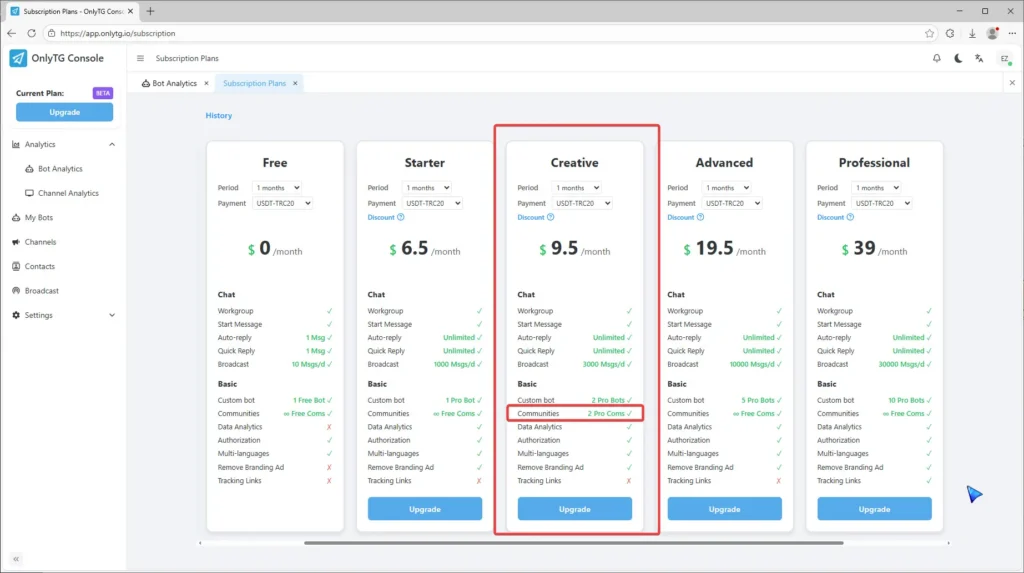Upgrade to the Professional plan
Image resolution: width=1024 pixels, height=573 pixels.
[874, 509]
